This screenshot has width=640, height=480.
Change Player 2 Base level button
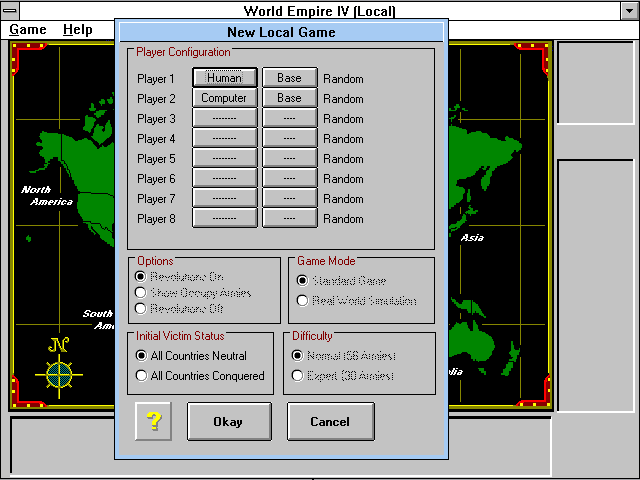pyautogui.click(x=290, y=98)
